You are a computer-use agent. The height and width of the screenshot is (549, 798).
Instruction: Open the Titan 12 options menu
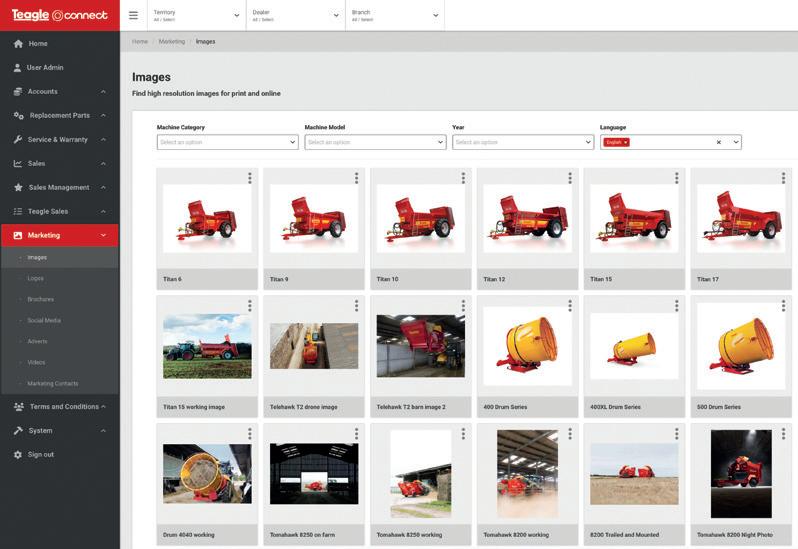[x=570, y=178]
